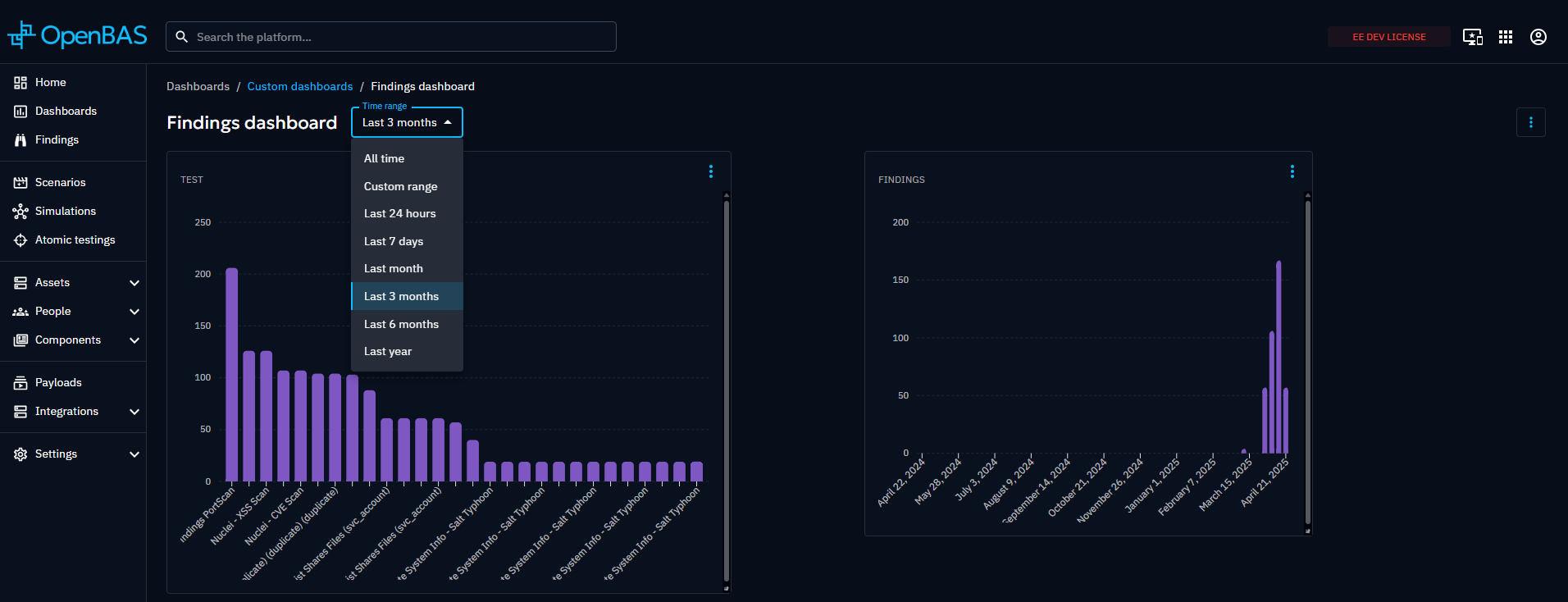Click the Dashboards breadcrumb
1568x602 pixels.
(198, 86)
